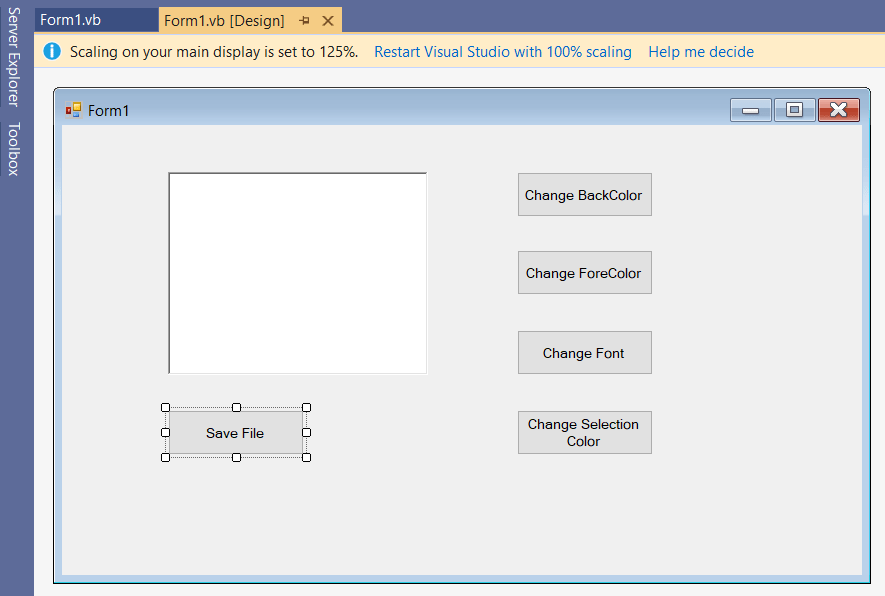The image size is (885, 596).
Task: Click Restart Visual Studio with 100% scaling
Action: [502, 51]
